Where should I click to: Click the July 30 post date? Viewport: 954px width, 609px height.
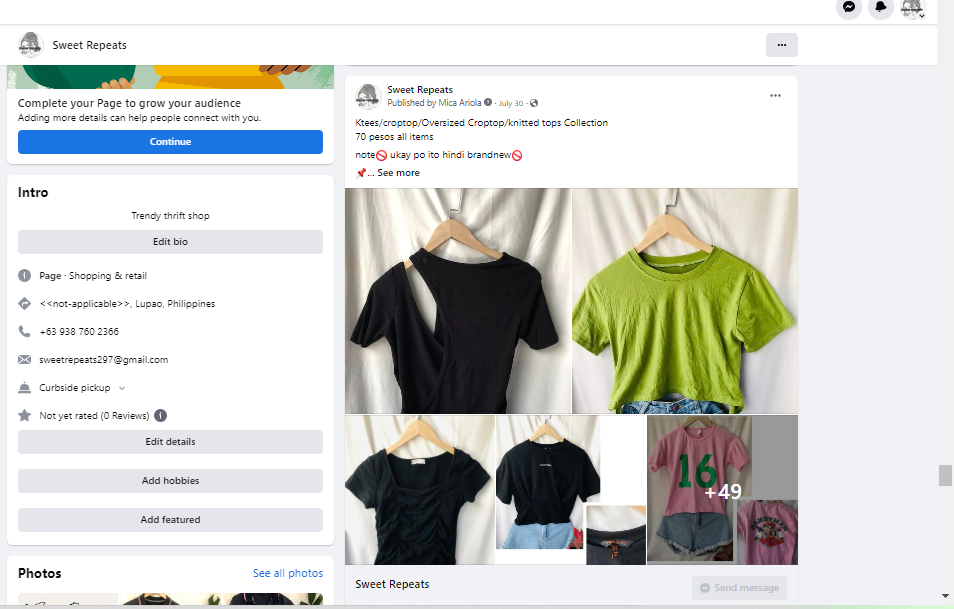(x=511, y=103)
